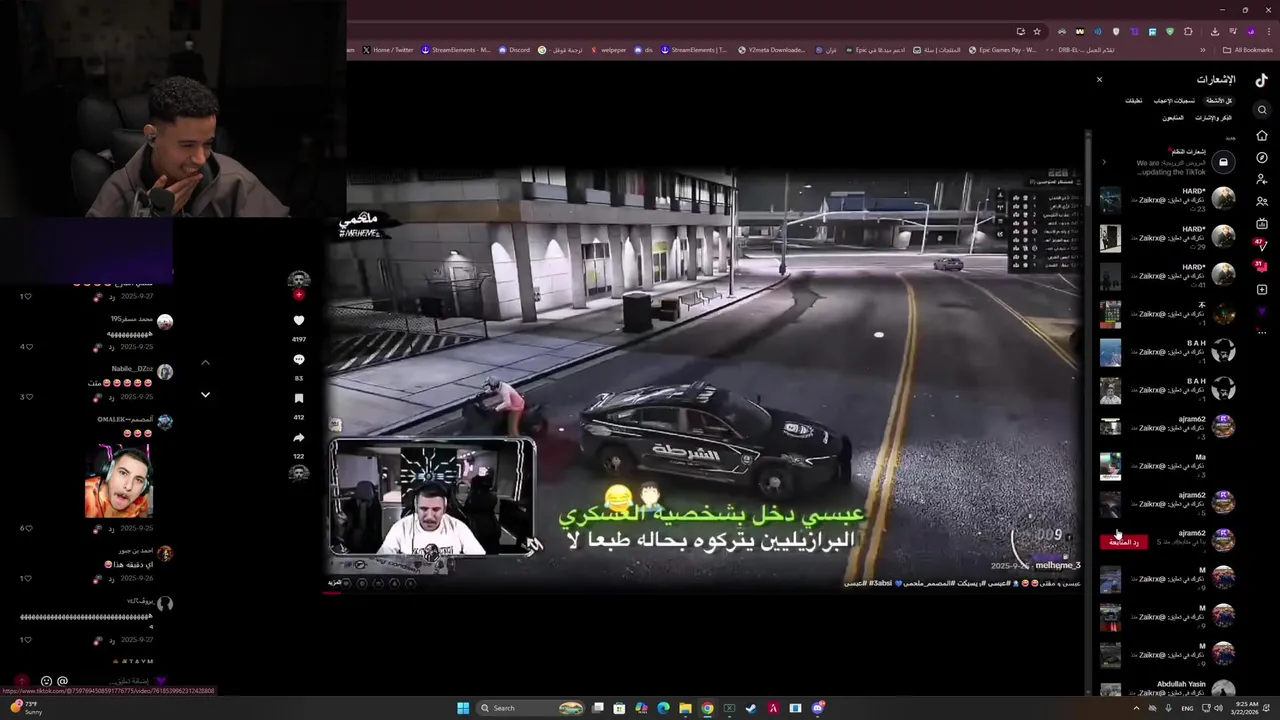Open first HARD* notification
The width and height of the screenshot is (1280, 720).
tap(1167, 200)
